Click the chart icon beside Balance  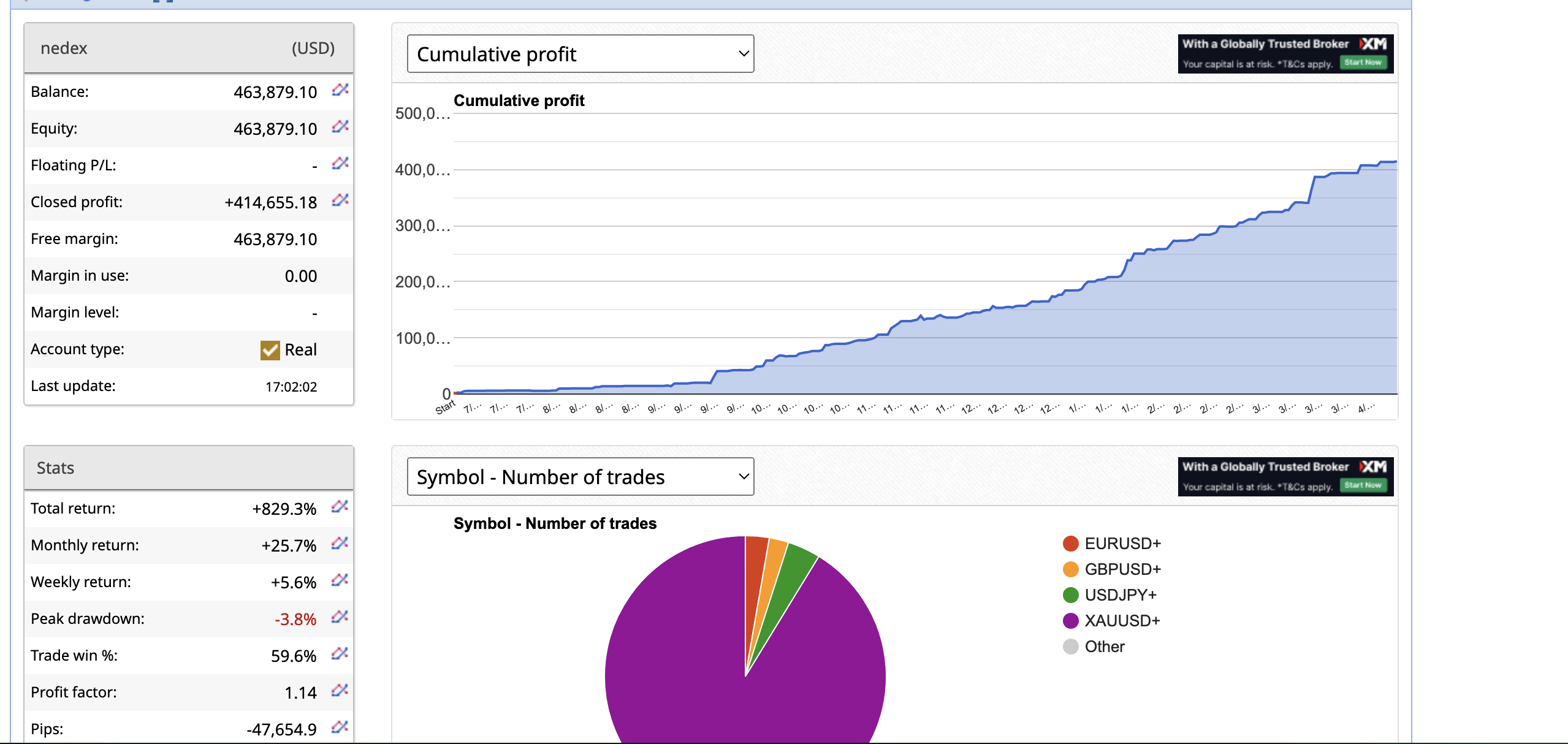pos(339,91)
